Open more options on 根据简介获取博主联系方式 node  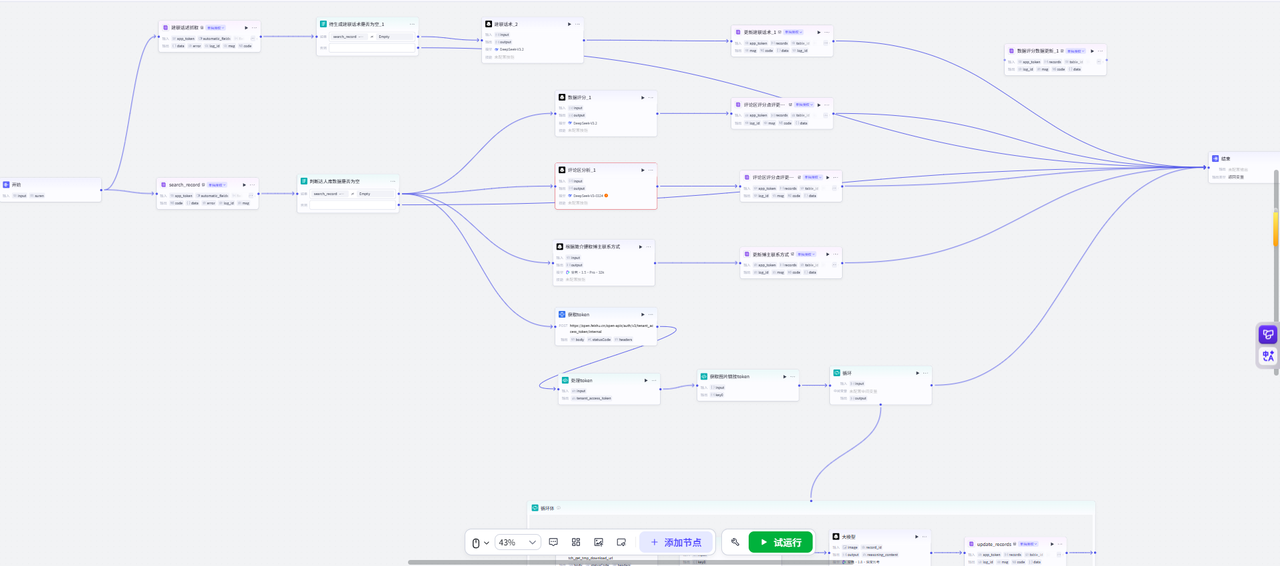click(648, 246)
